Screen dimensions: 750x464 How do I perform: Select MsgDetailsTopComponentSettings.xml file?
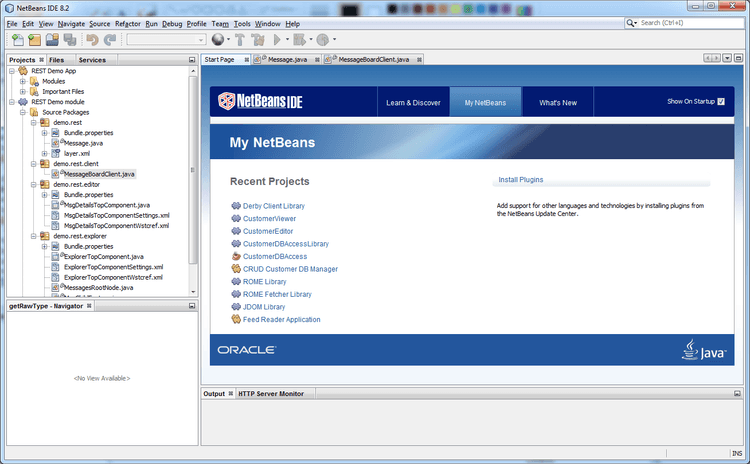pos(117,216)
